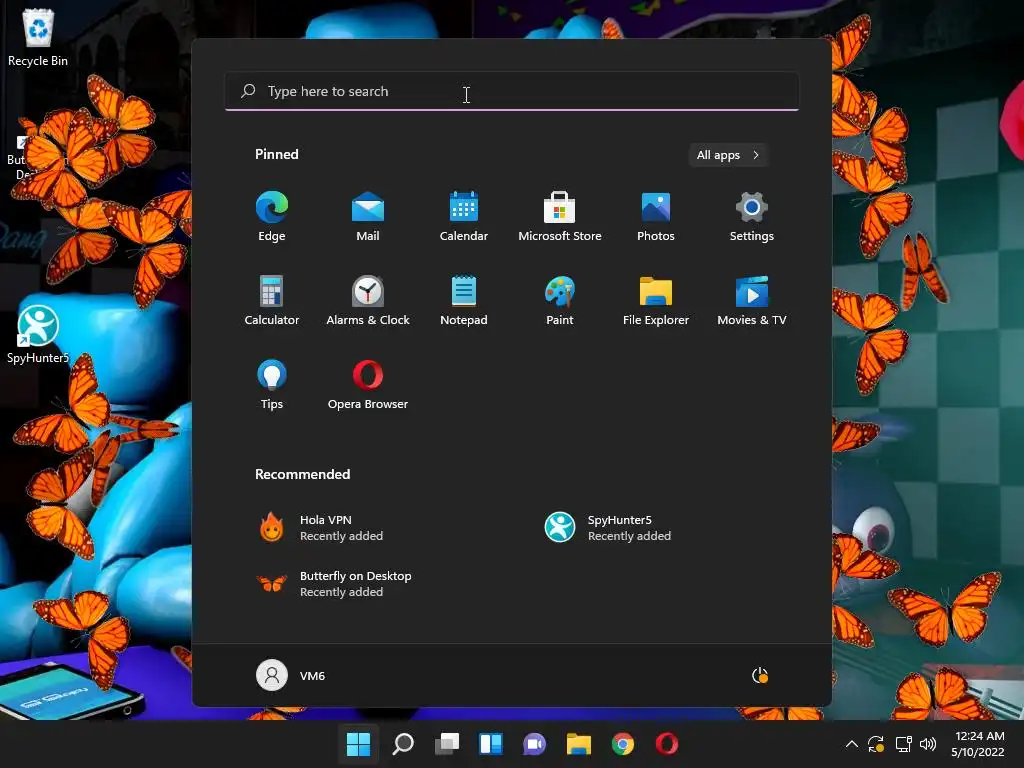The height and width of the screenshot is (768, 1024).
Task: Click the Windows Start button on taskbar
Action: [x=359, y=744]
